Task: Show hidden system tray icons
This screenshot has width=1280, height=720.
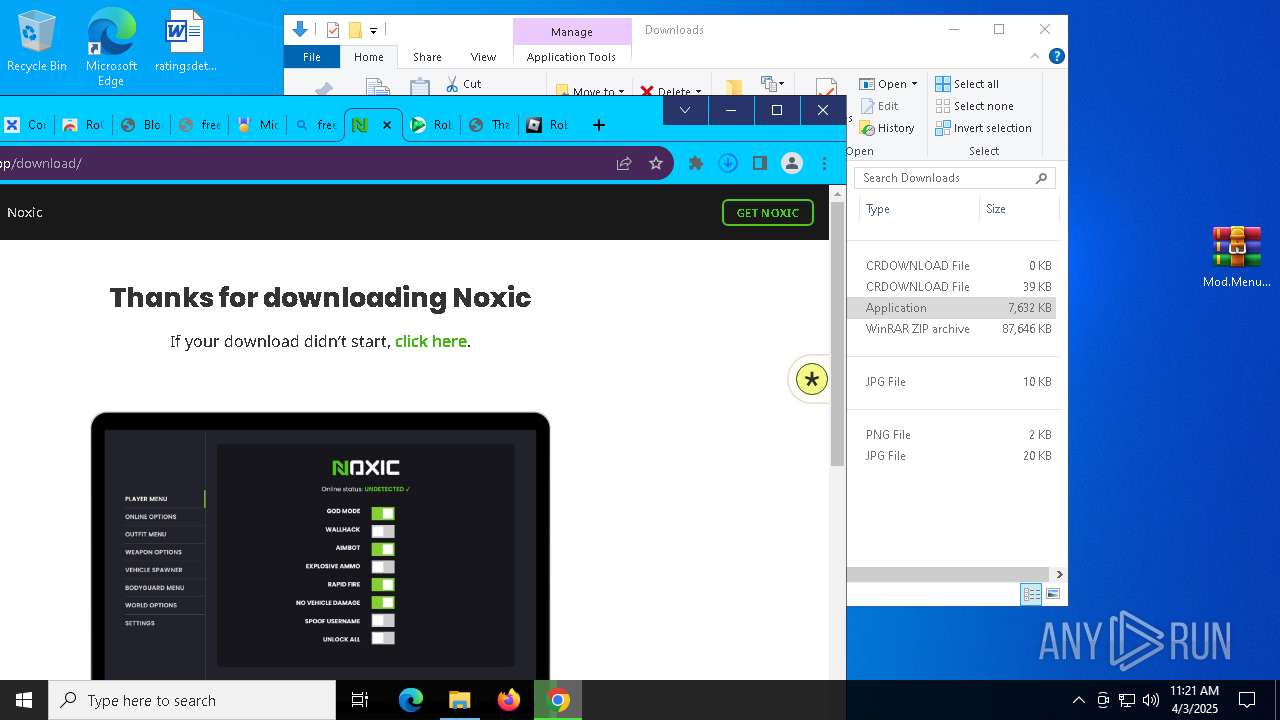Action: point(1078,700)
